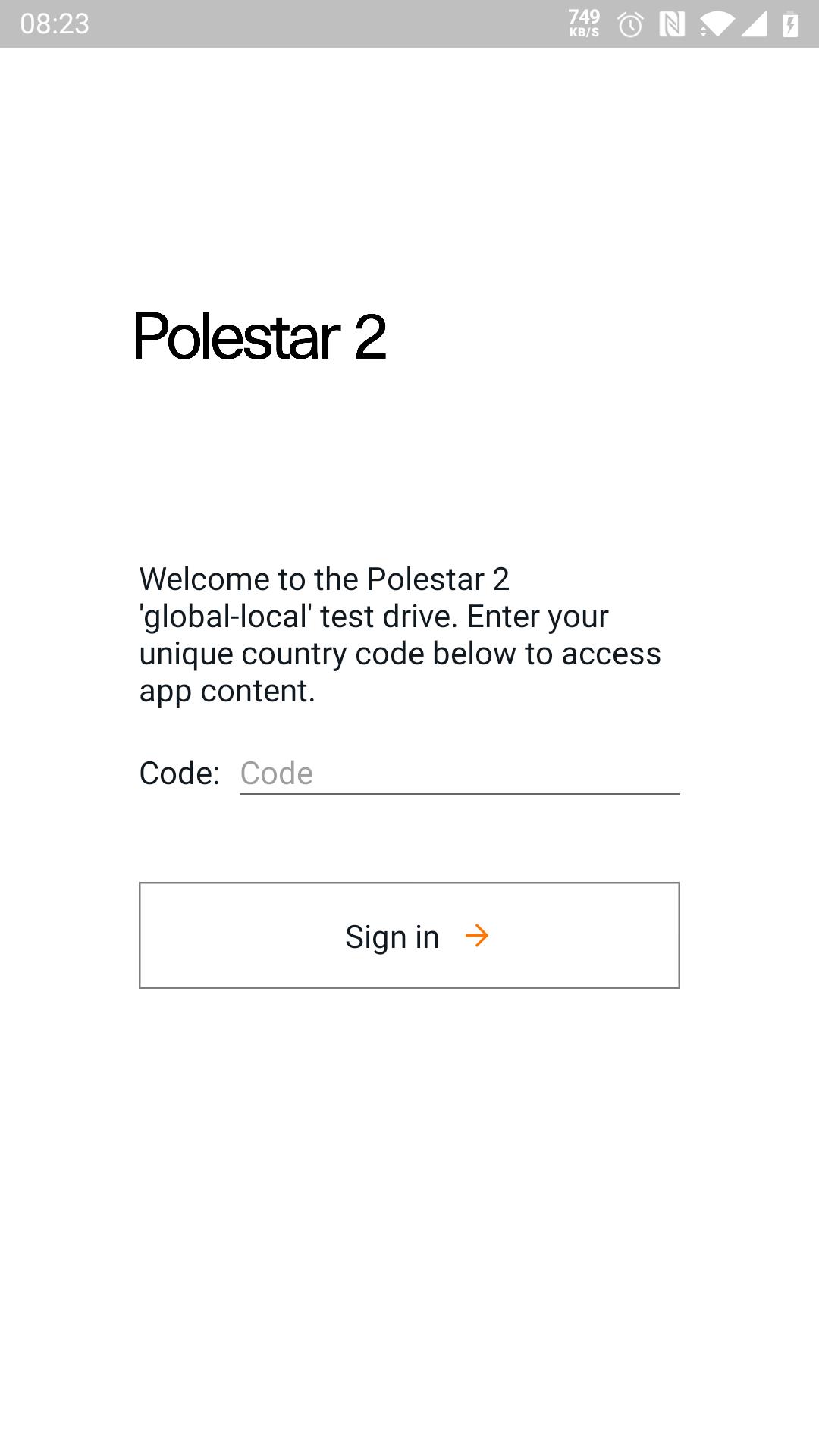Tap the cellular signal strength icon
819x1456 pixels.
point(754,24)
